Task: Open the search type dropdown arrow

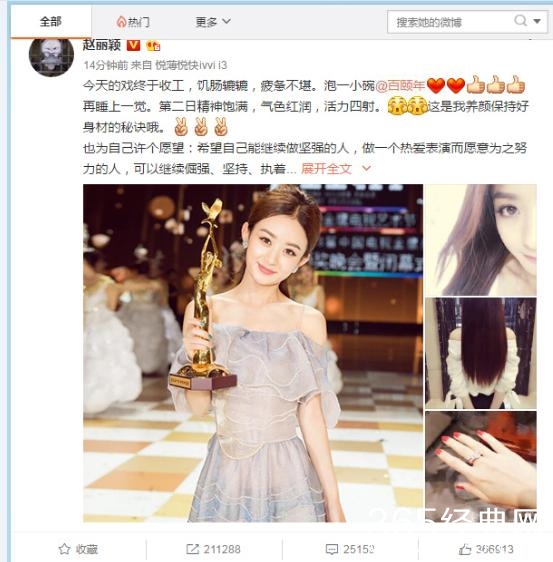Action: click(x=537, y=21)
